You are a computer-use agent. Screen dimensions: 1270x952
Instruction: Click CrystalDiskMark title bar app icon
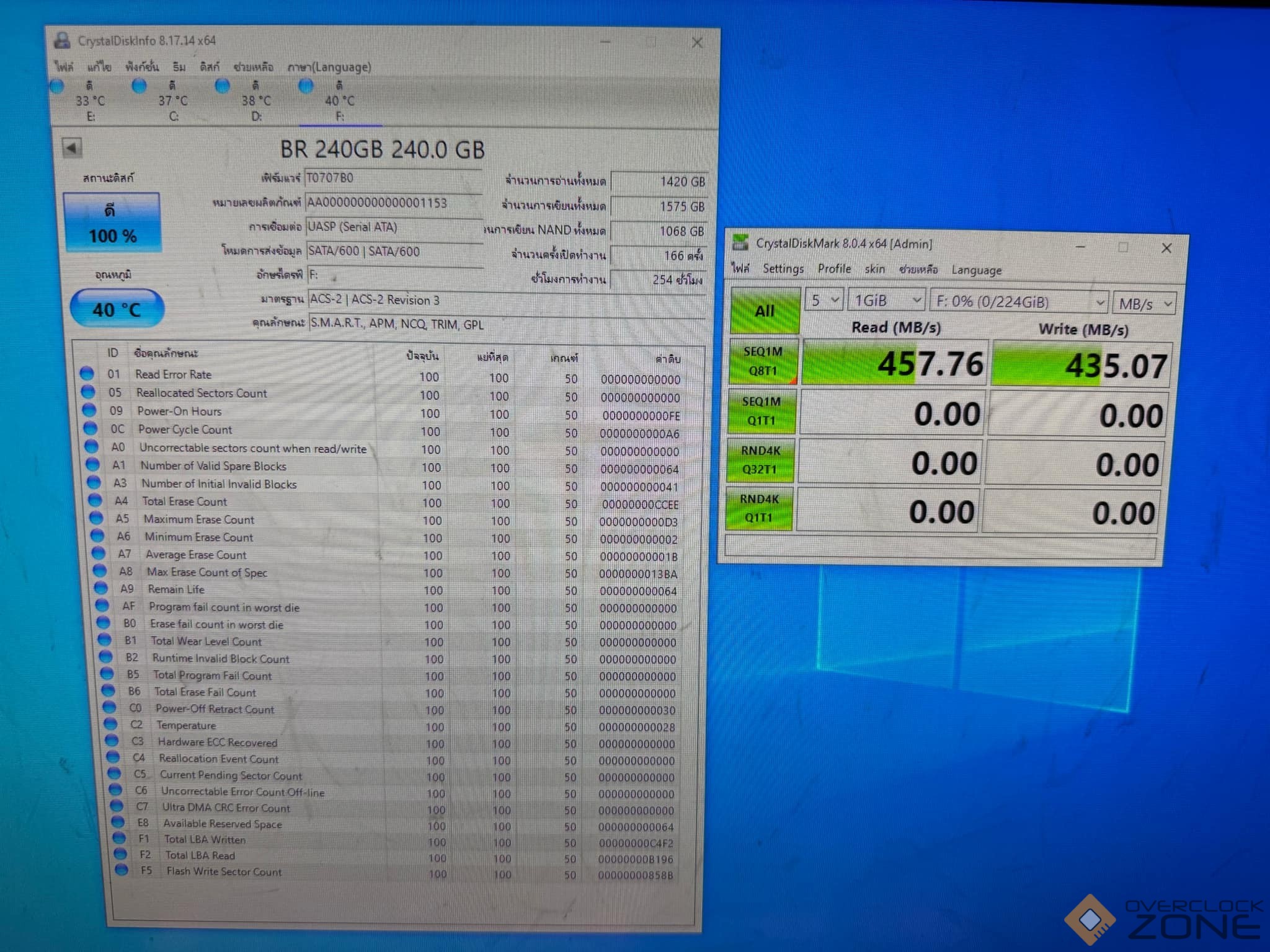(740, 242)
